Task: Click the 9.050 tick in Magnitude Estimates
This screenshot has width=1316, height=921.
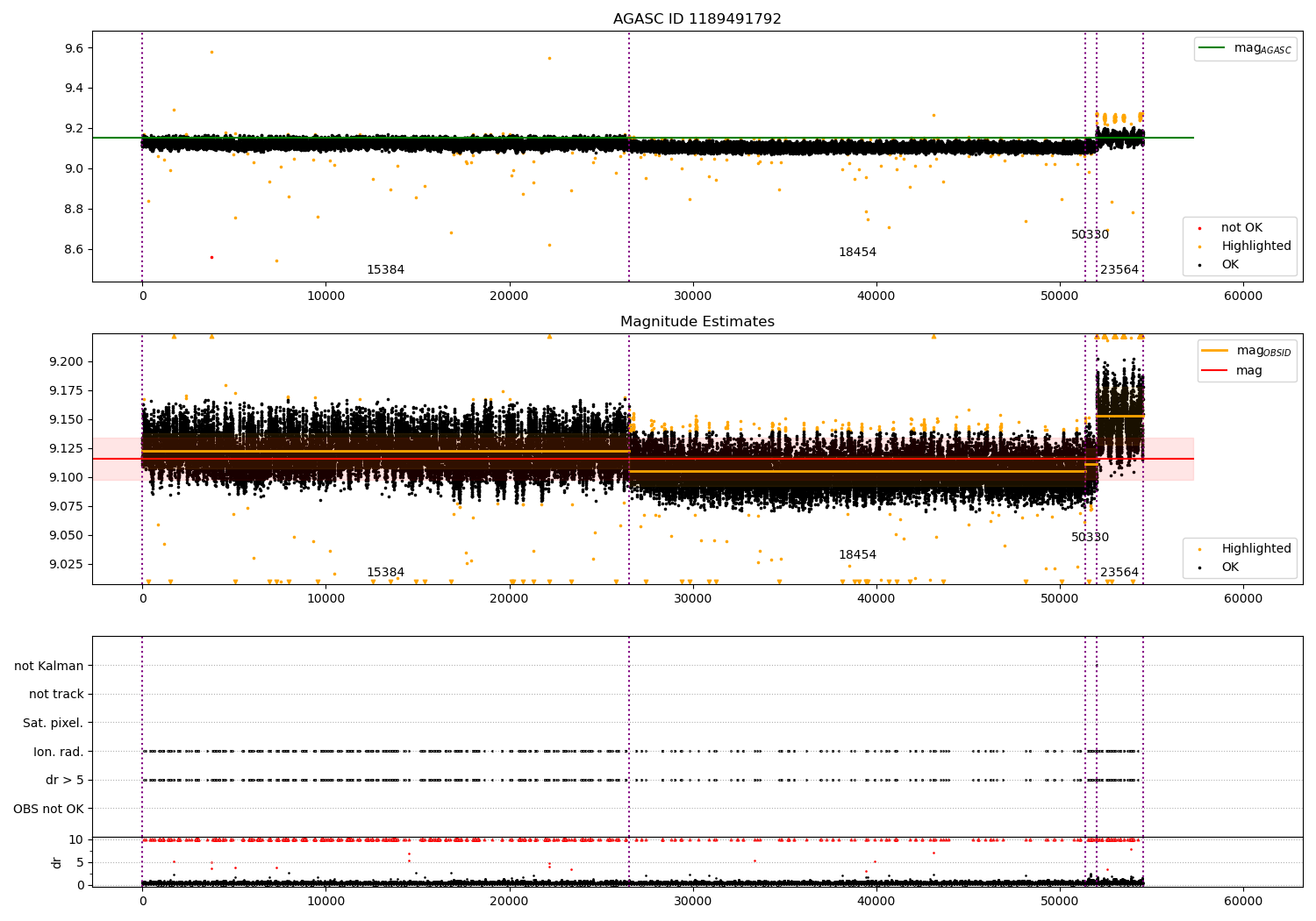Action: pyautogui.click(x=67, y=535)
